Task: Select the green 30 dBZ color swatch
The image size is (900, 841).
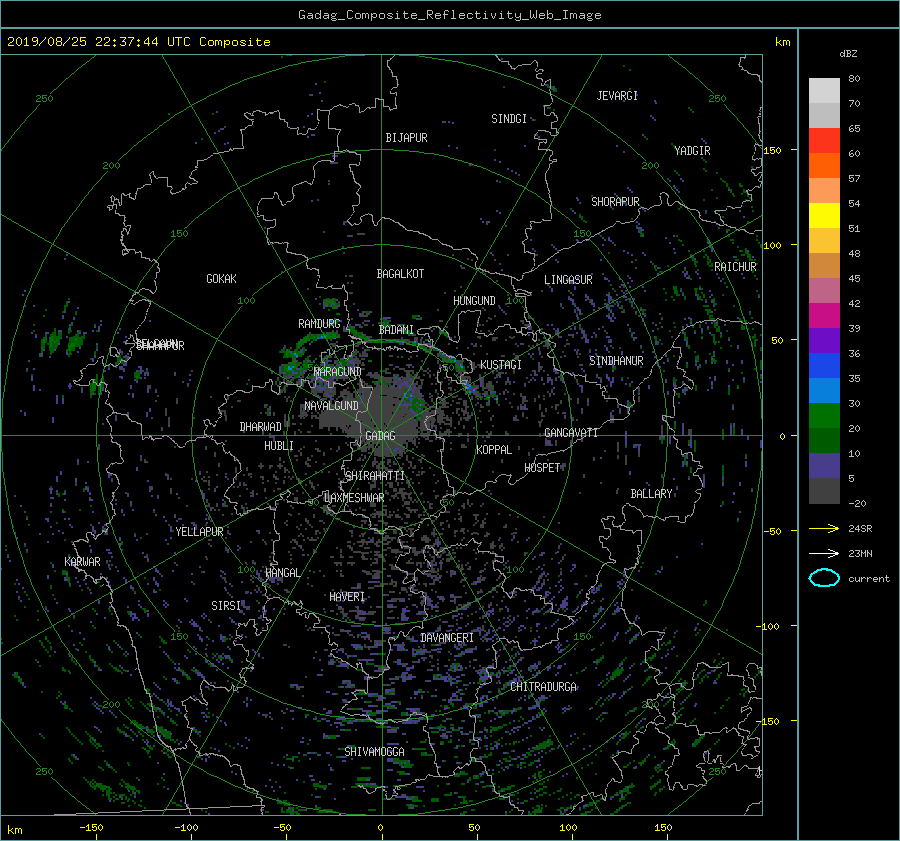Action: pos(824,415)
